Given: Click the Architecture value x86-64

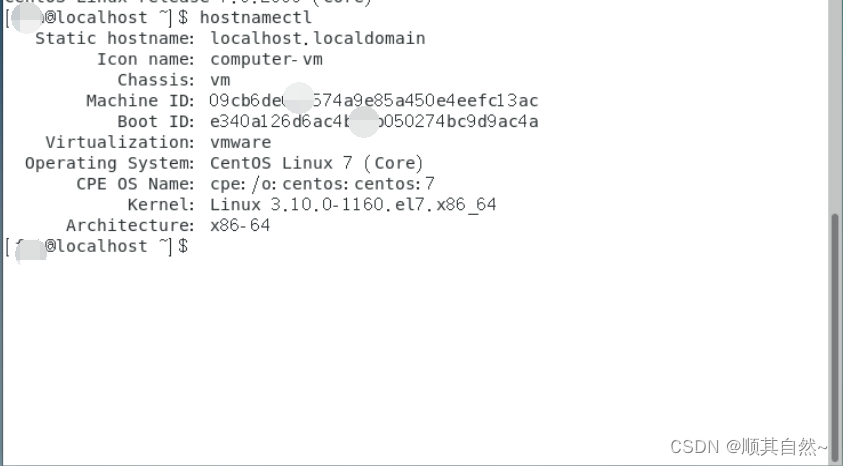Looking at the screenshot, I should pos(240,226).
